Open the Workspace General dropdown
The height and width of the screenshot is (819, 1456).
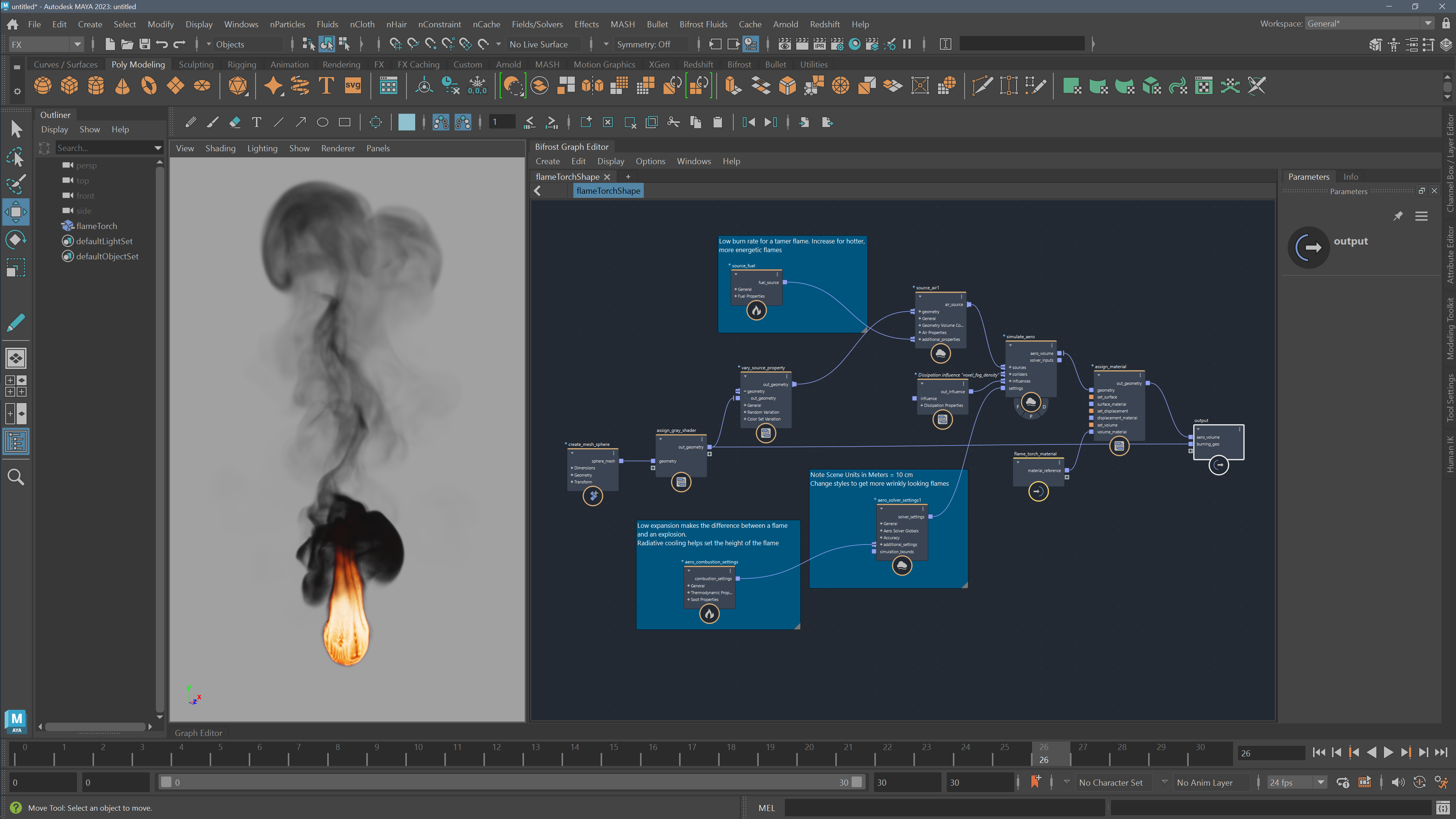(x=1428, y=23)
